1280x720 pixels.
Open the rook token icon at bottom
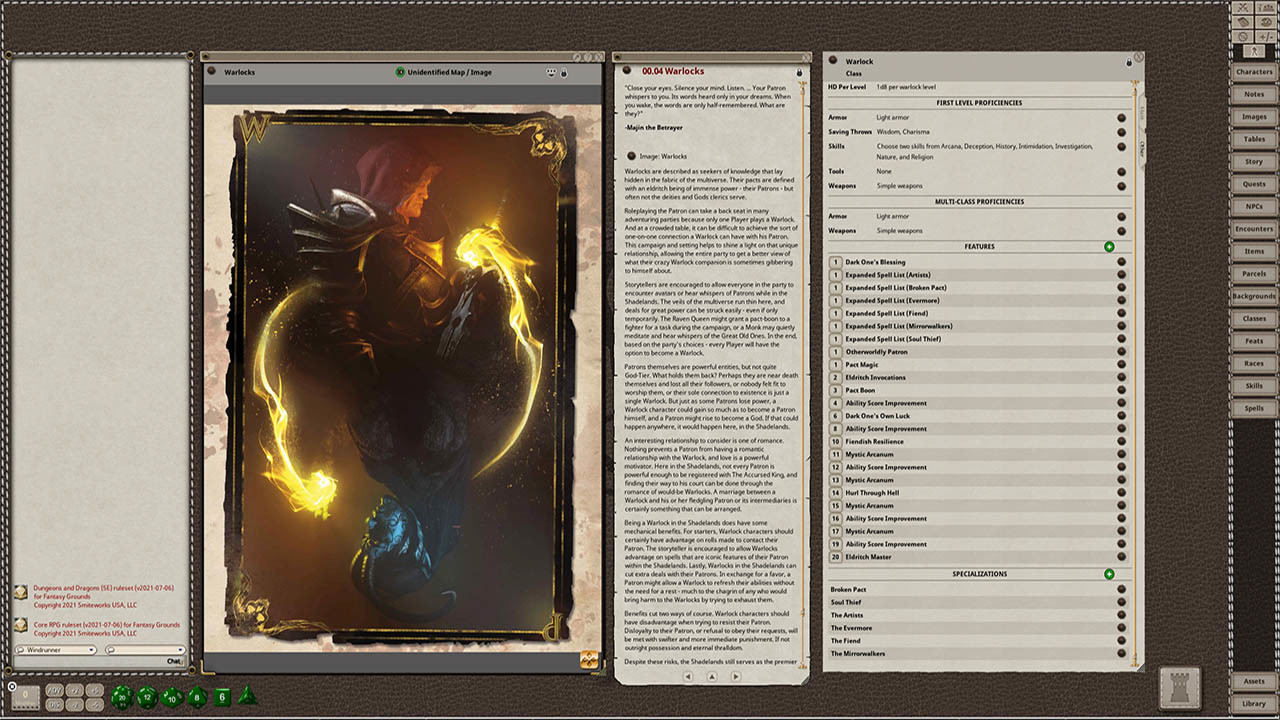[x=1179, y=688]
